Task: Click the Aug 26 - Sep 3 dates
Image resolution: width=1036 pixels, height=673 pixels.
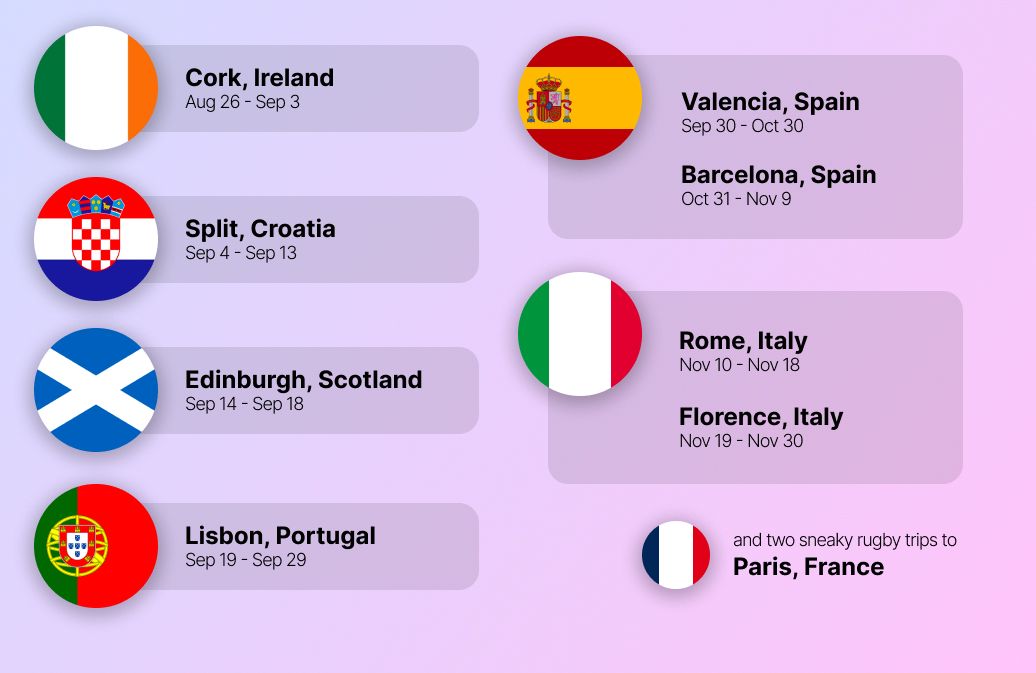Action: (242, 102)
